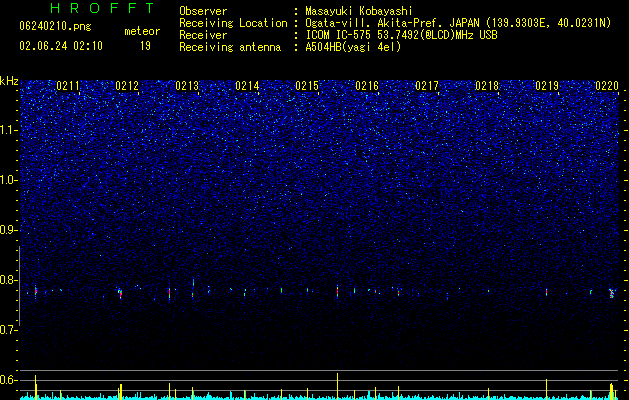Click the 0213 time marker
This screenshot has width=629, height=400.
coord(187,86)
